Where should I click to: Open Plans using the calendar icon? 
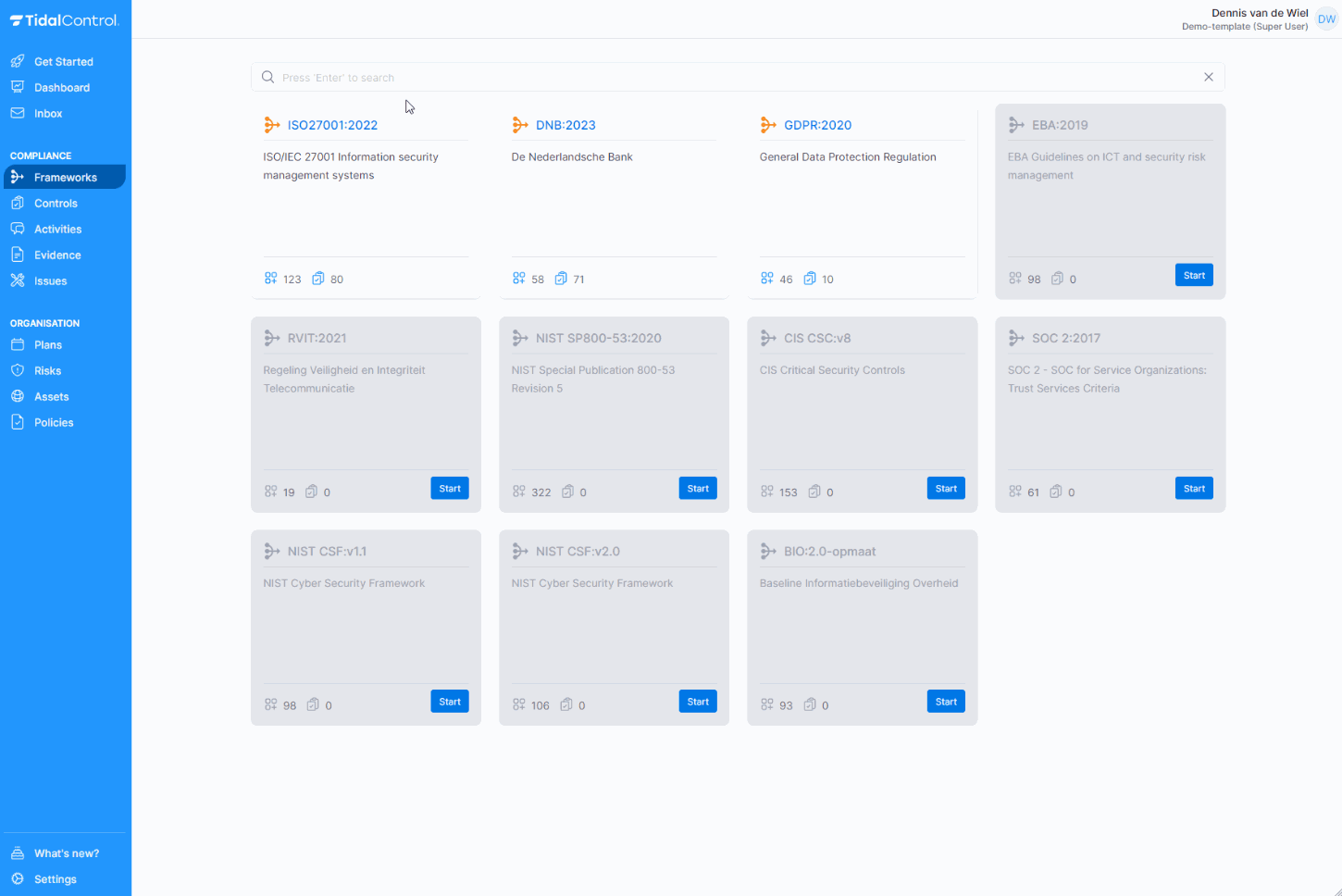pos(19,344)
